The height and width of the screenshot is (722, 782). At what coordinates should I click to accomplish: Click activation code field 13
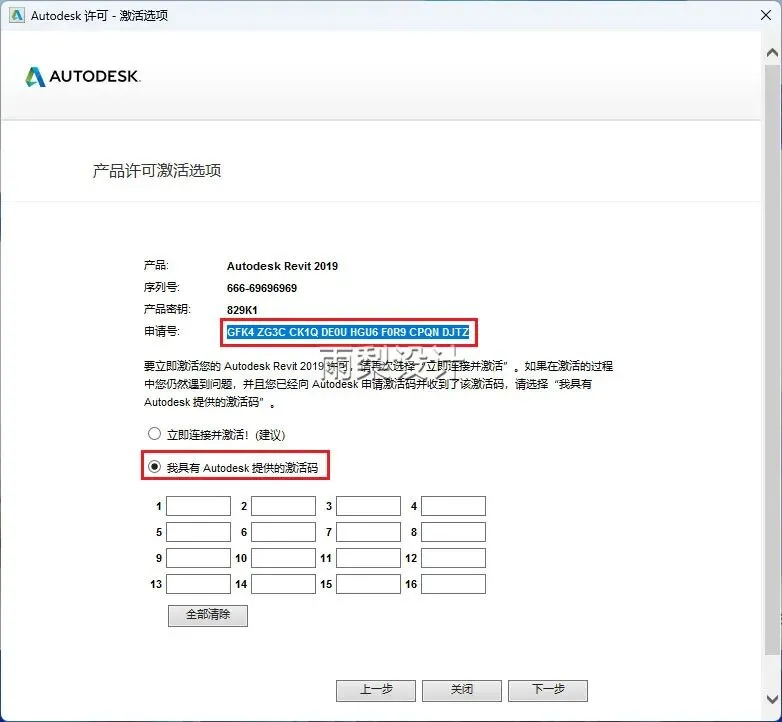tap(198, 584)
